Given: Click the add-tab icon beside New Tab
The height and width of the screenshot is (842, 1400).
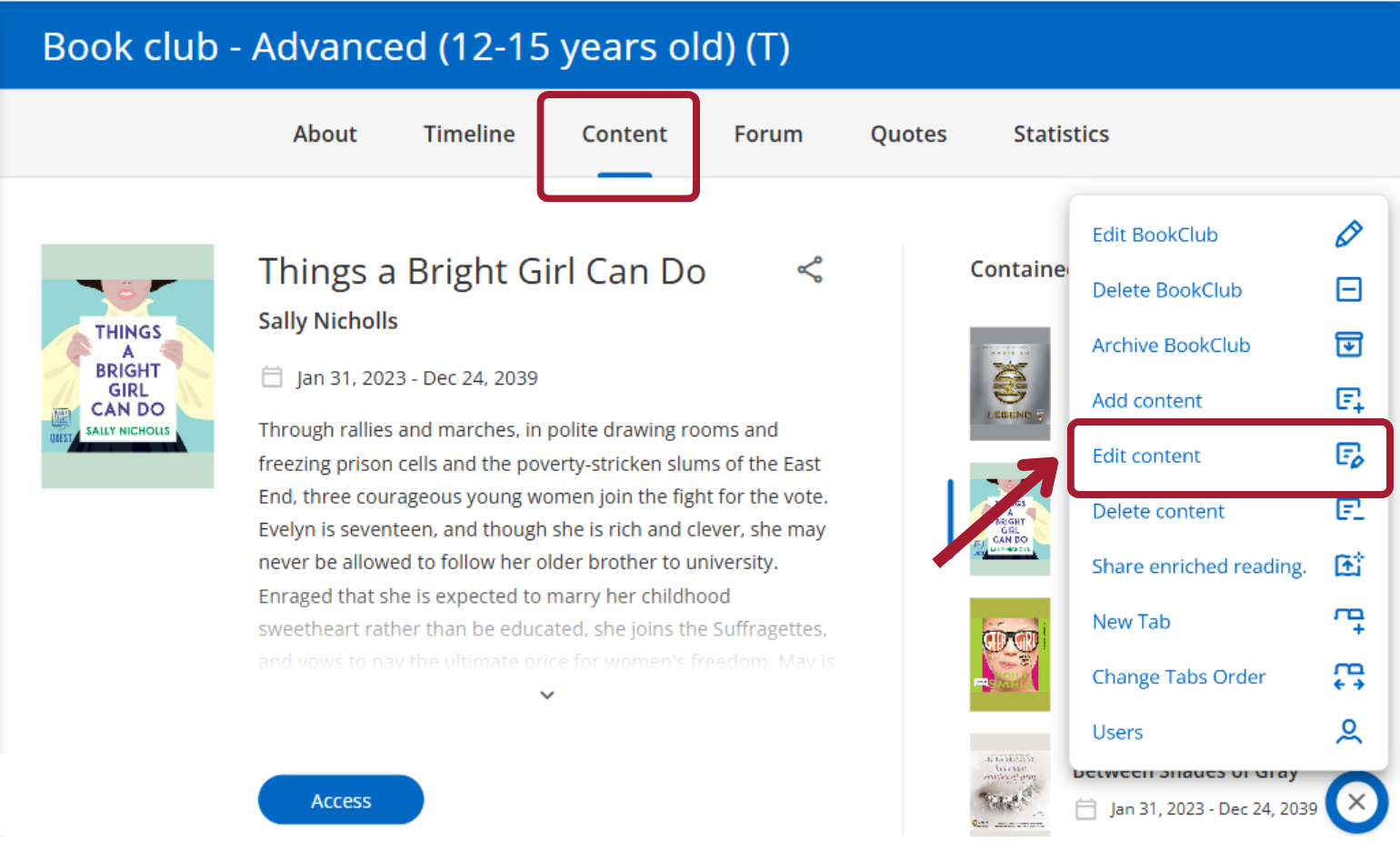Looking at the screenshot, I should 1349,621.
